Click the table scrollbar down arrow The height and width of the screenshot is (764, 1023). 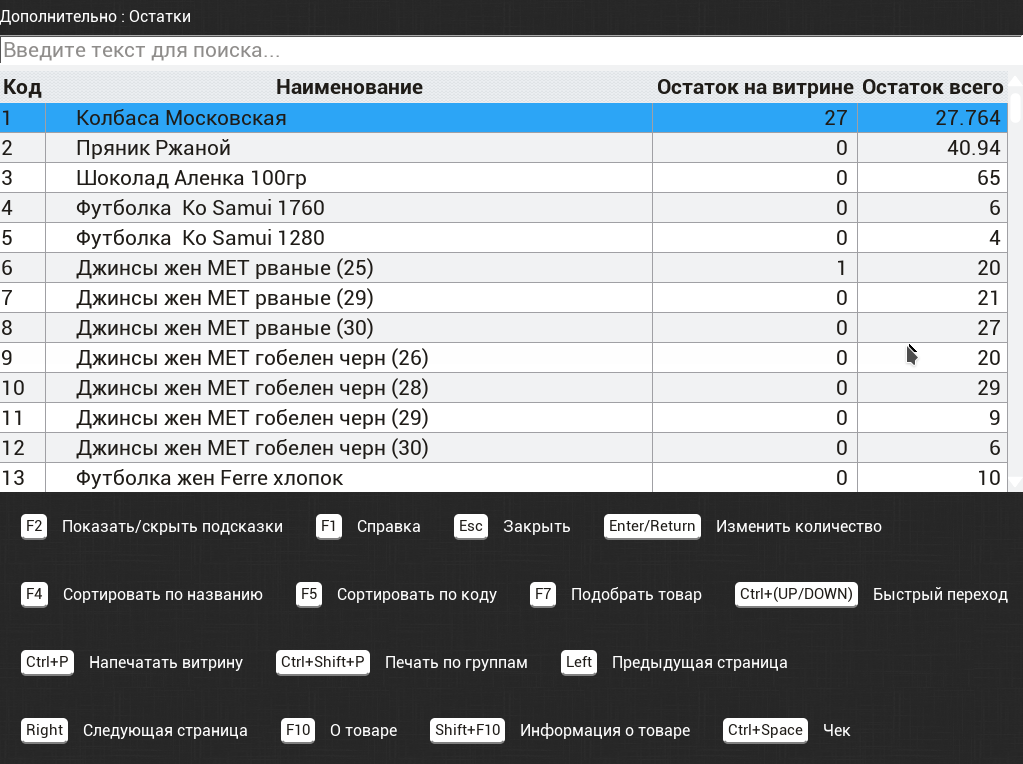[1015, 483]
